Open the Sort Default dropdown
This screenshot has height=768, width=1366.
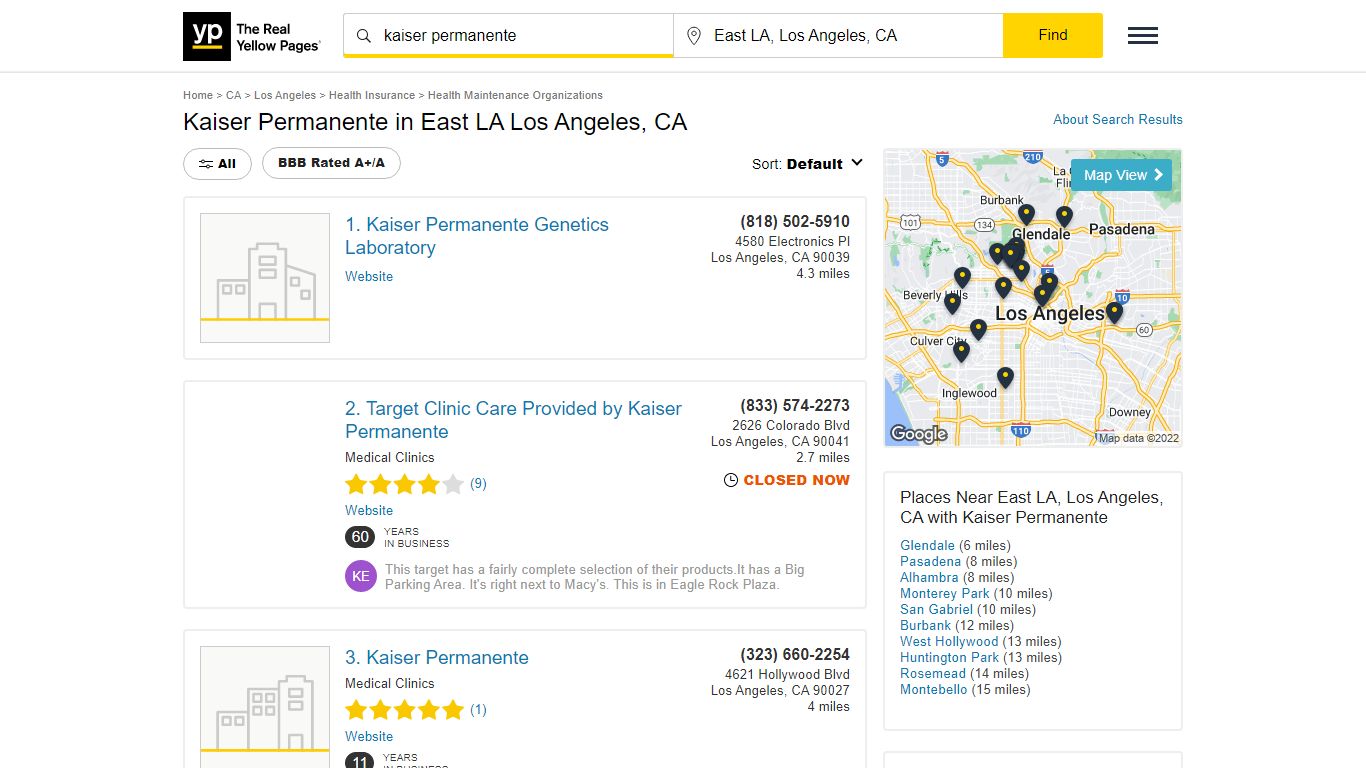coord(808,164)
